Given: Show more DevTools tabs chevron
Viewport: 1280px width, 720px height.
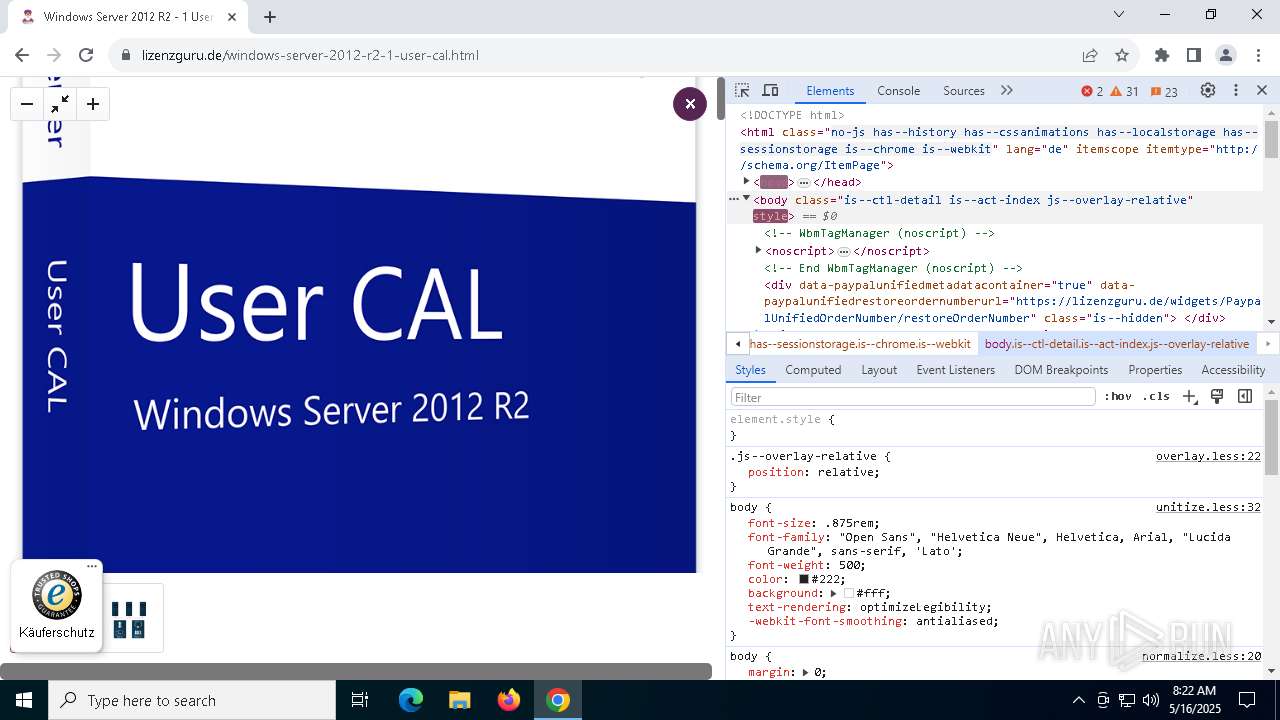Looking at the screenshot, I should (1007, 90).
